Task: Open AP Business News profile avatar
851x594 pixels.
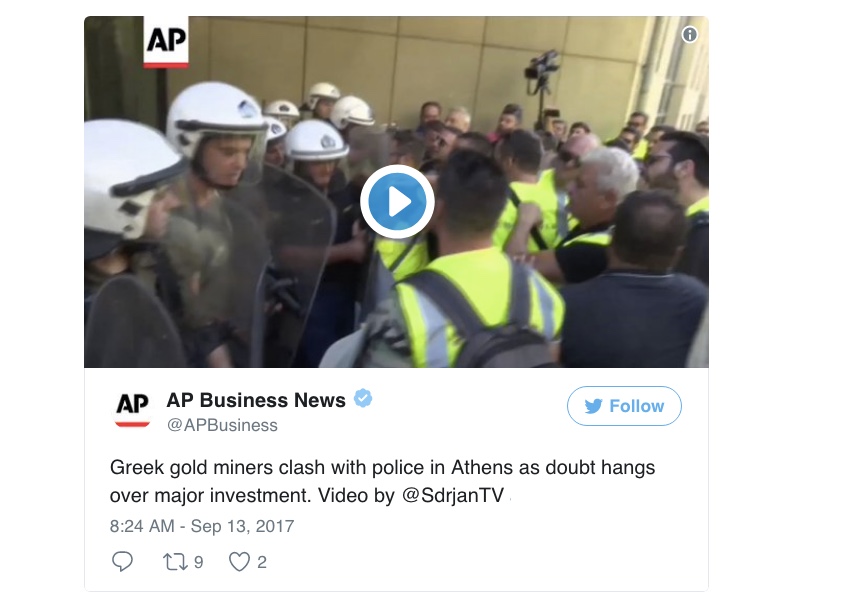Action: click(132, 410)
